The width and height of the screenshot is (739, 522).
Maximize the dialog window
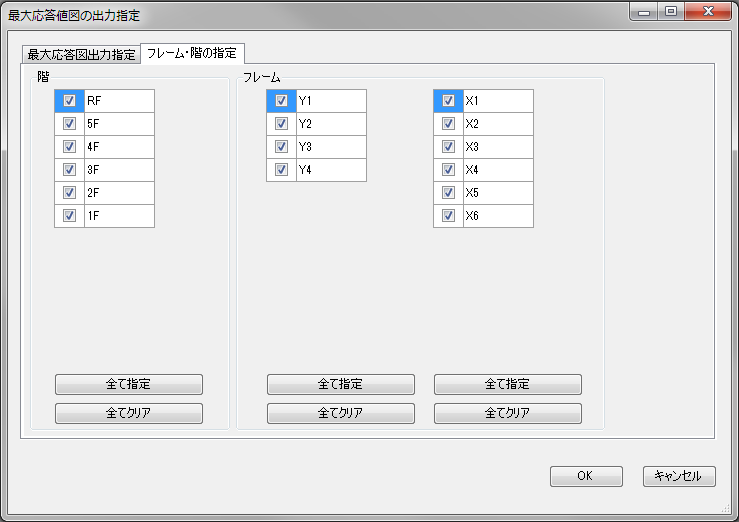tap(671, 11)
